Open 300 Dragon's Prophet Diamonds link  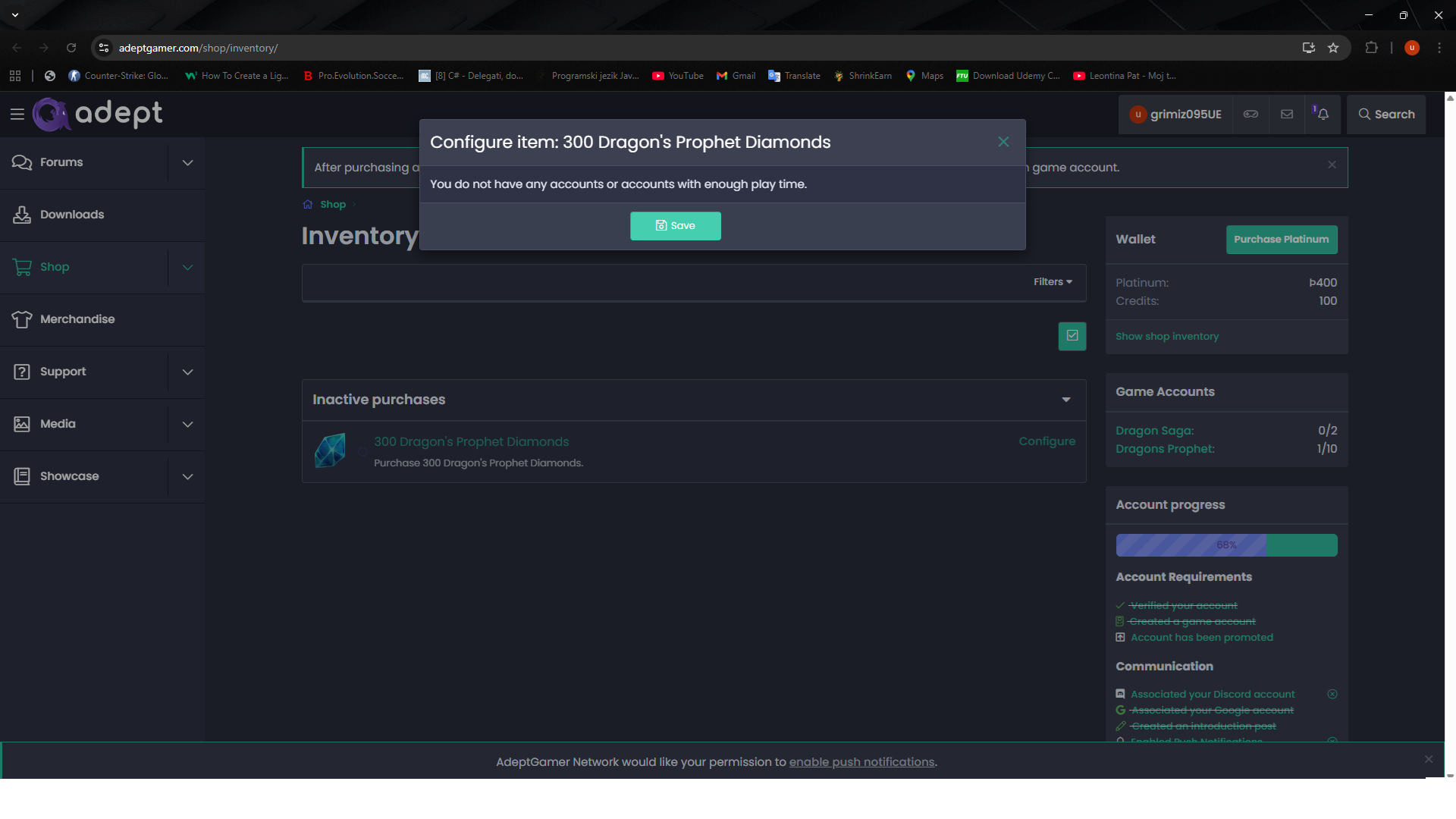(471, 442)
